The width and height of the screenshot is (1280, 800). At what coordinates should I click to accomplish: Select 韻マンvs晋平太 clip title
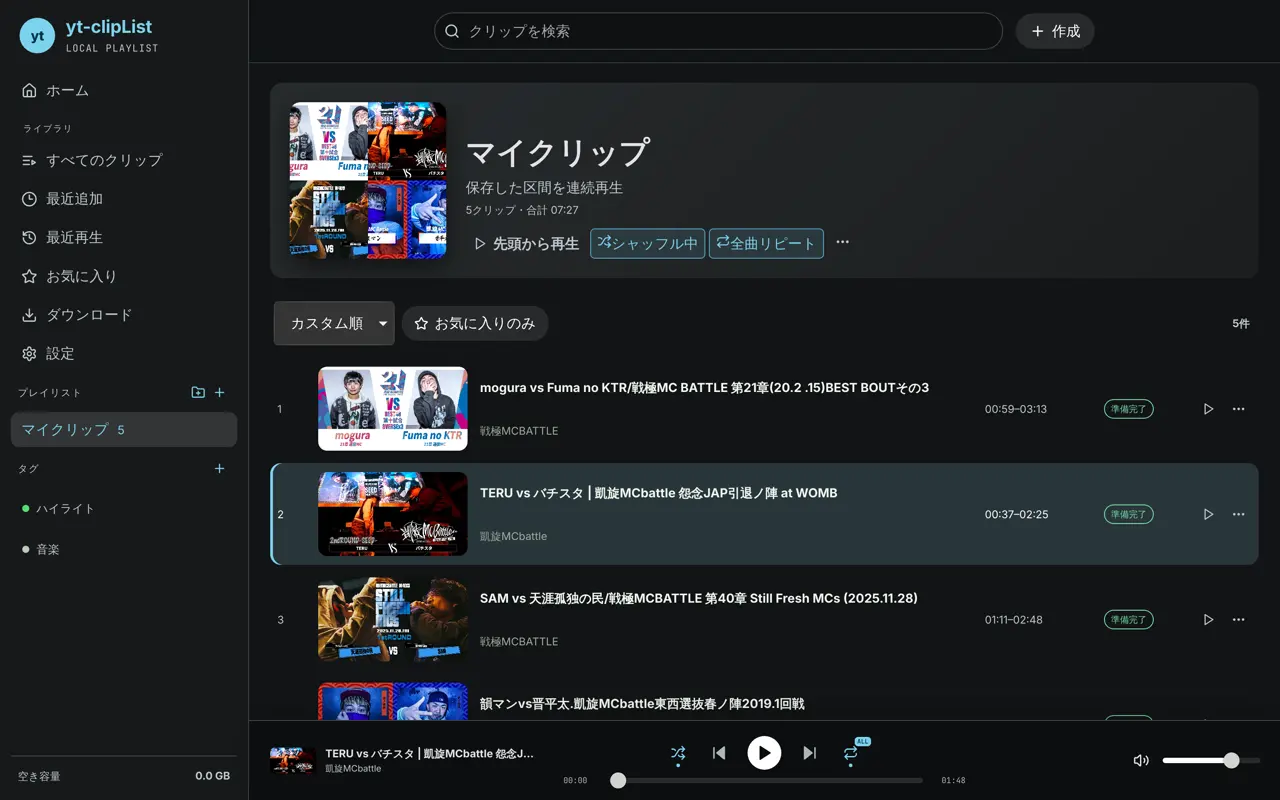click(x=642, y=704)
